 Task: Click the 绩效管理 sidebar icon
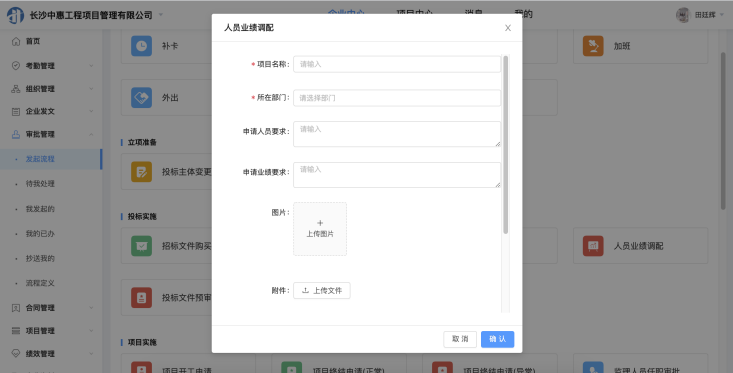[x=16, y=353]
